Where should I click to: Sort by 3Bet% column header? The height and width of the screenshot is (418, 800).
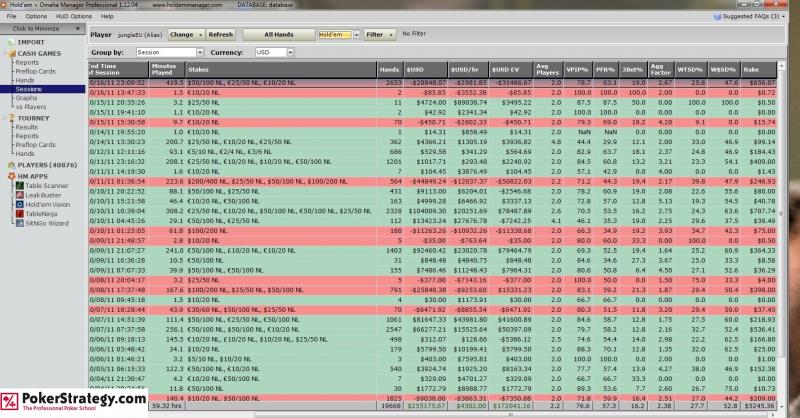pos(634,69)
